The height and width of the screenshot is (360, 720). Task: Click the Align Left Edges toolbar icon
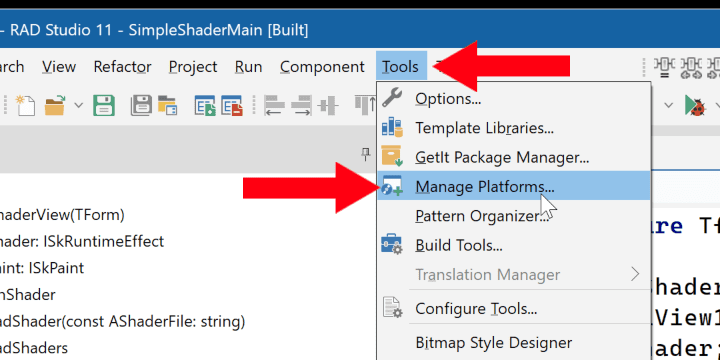(275, 105)
